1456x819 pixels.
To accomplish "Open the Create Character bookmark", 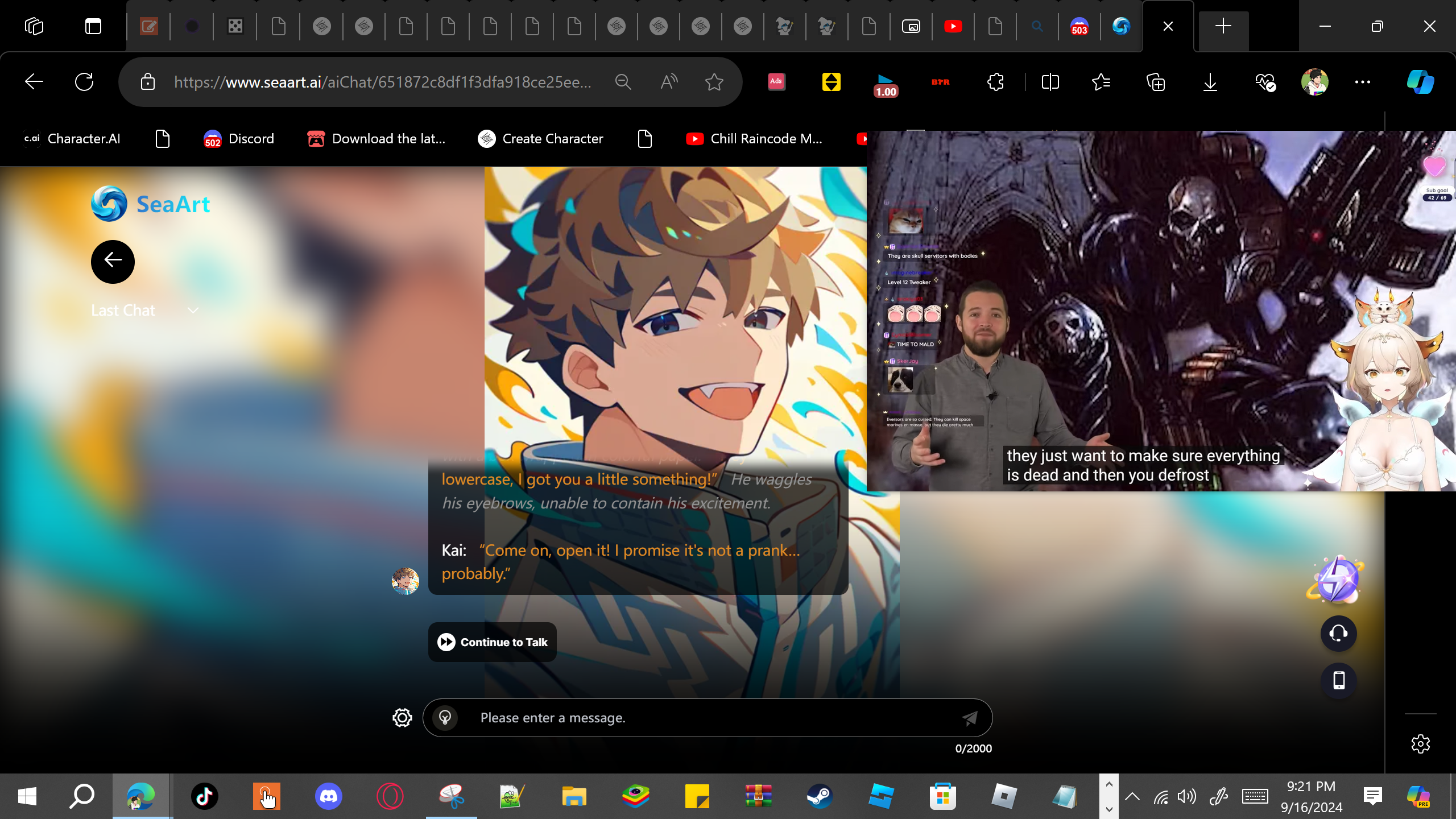I will [x=540, y=139].
